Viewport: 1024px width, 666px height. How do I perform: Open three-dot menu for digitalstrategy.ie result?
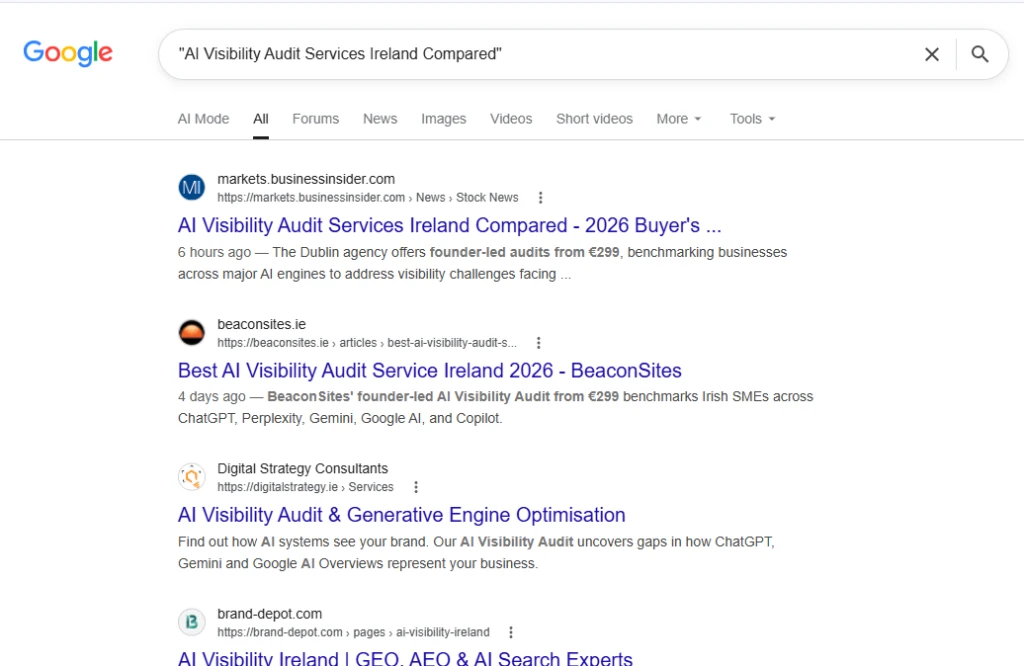pos(416,487)
